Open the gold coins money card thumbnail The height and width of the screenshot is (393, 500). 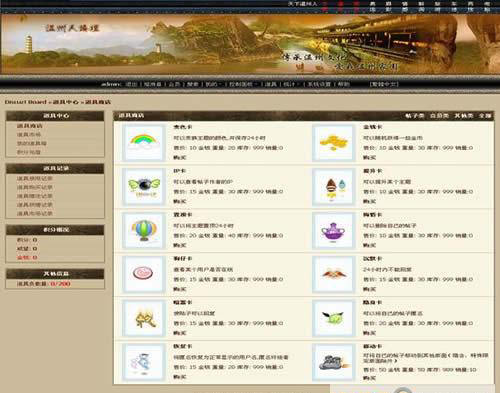coord(333,143)
